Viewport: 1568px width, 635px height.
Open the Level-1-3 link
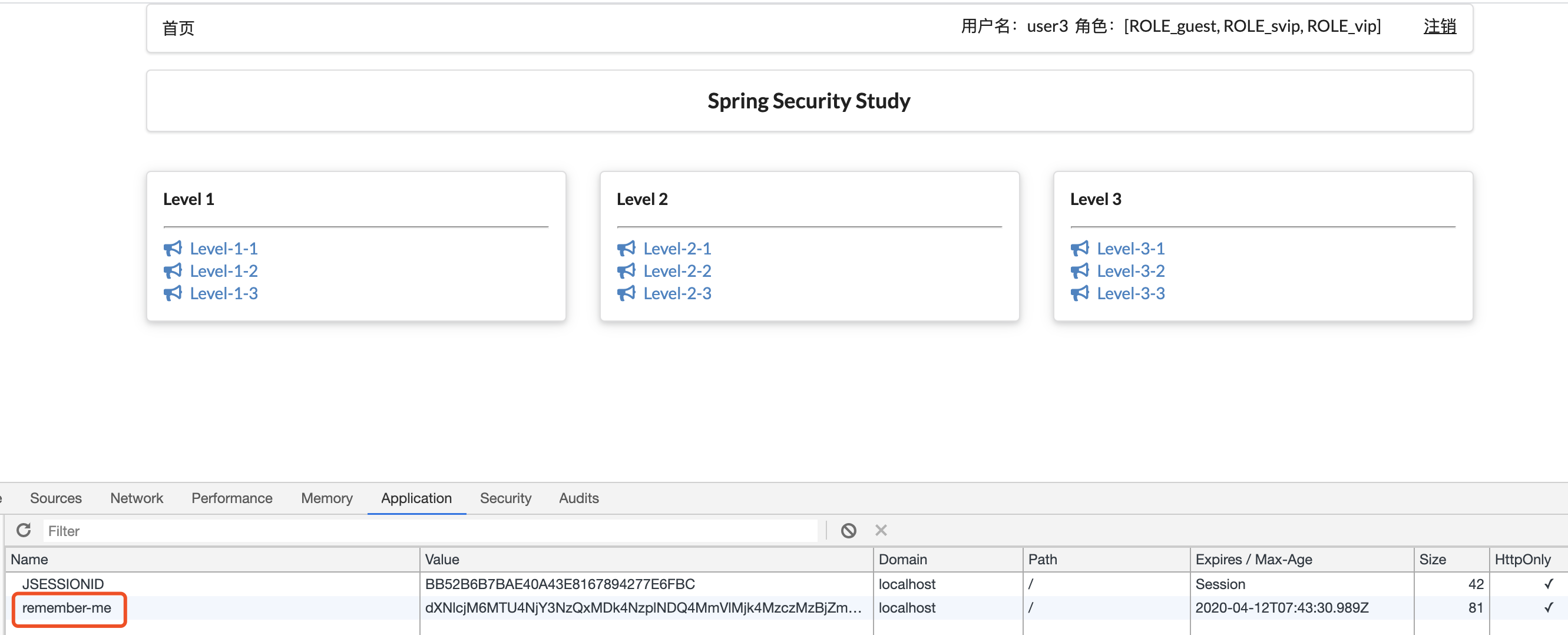coord(223,293)
